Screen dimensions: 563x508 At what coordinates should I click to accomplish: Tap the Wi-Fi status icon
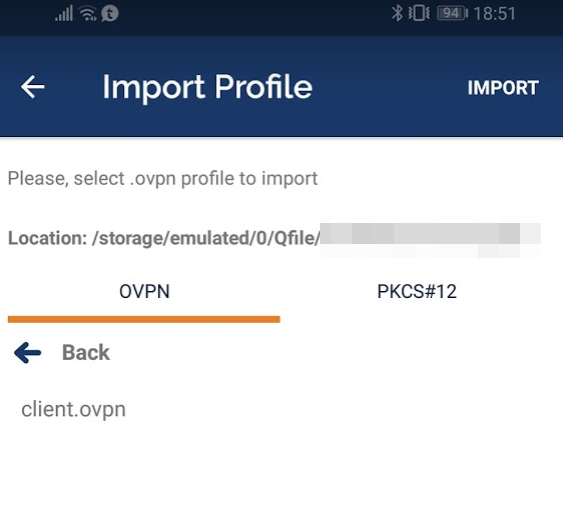88,14
